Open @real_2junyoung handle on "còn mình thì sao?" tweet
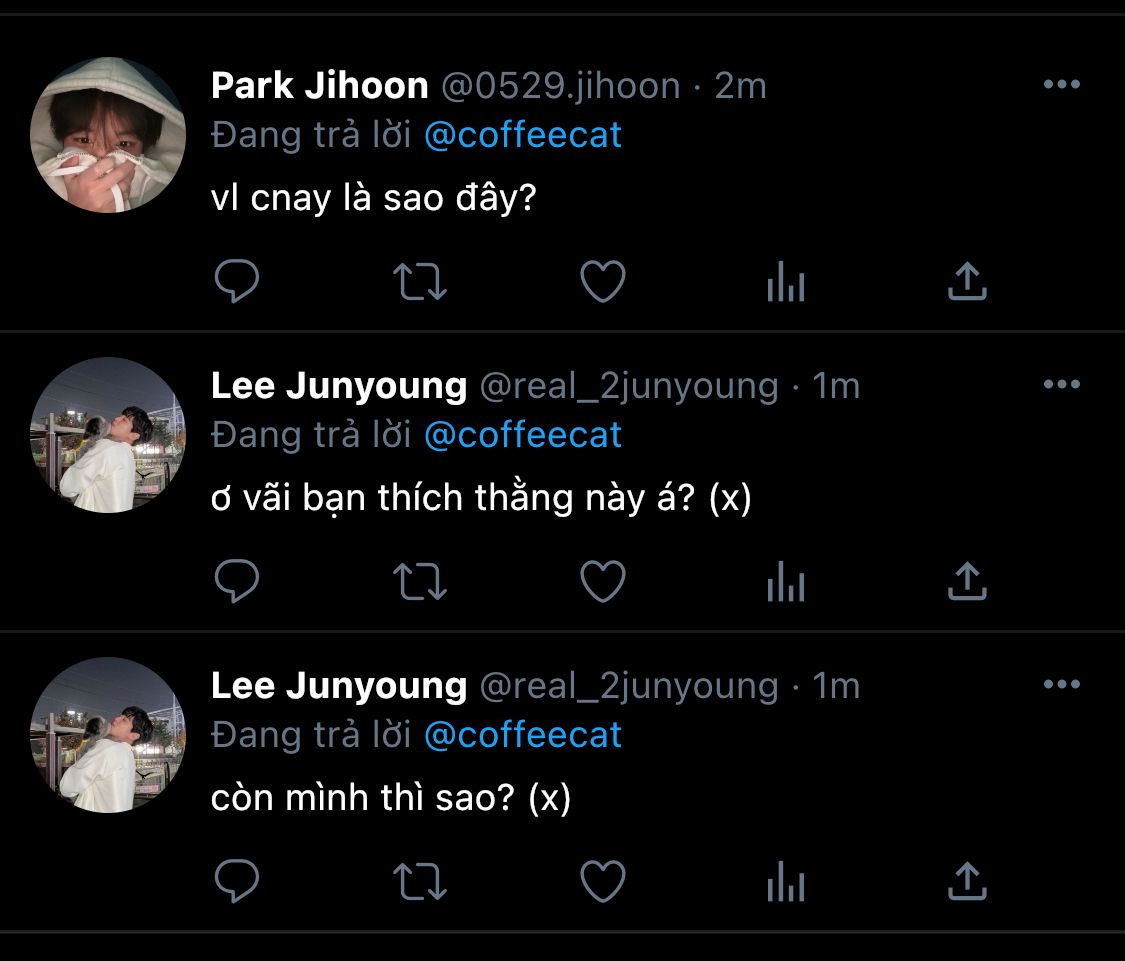1125x961 pixels. pos(629,686)
